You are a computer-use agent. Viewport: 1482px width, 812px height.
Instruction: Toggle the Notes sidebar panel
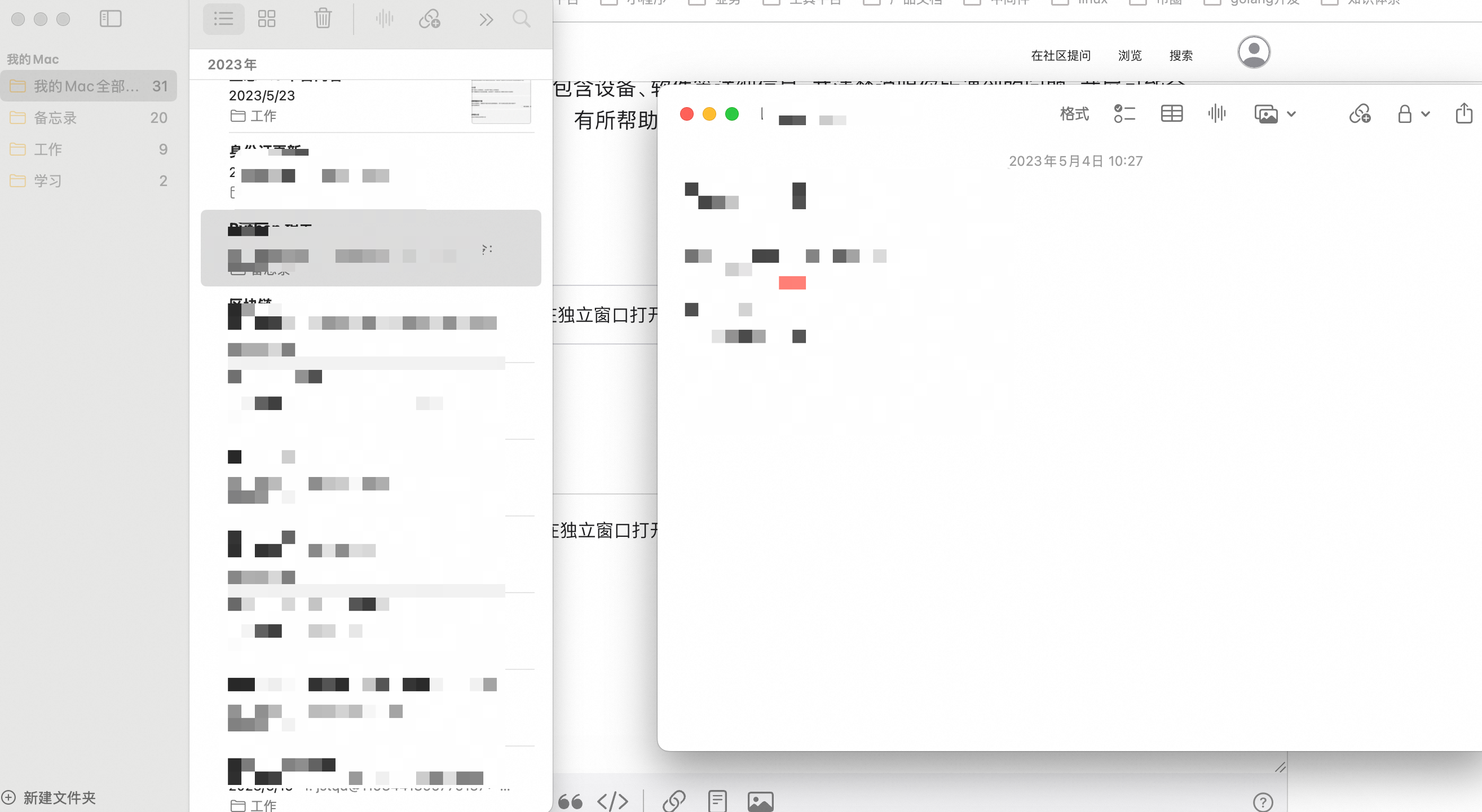click(x=111, y=19)
